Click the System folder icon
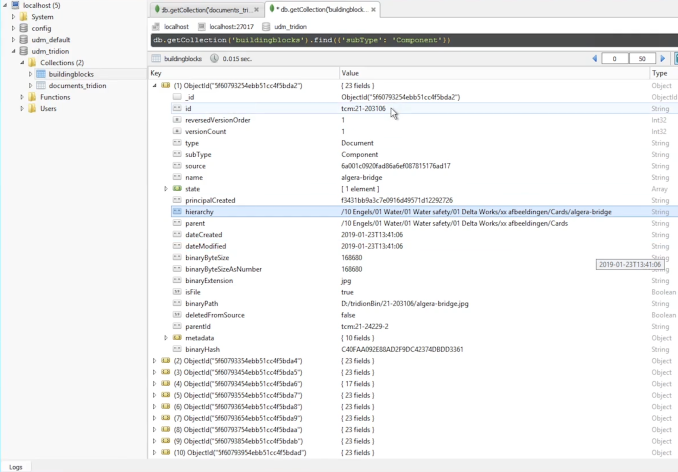The image size is (678, 472). pos(24,17)
